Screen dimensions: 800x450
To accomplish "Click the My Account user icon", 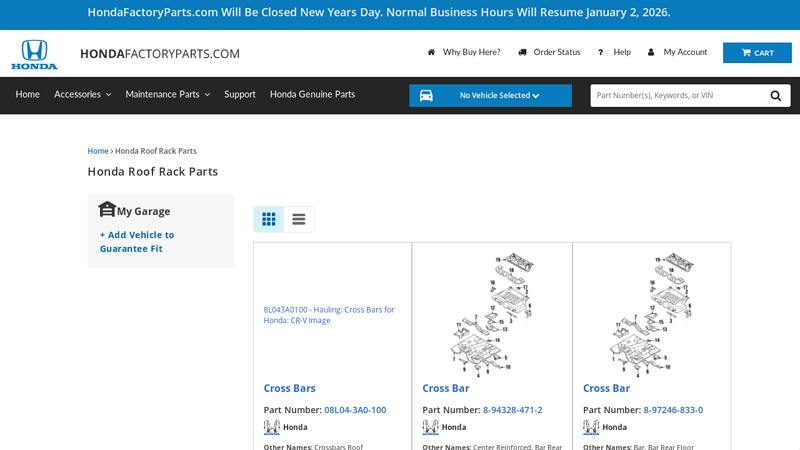I will [651, 52].
